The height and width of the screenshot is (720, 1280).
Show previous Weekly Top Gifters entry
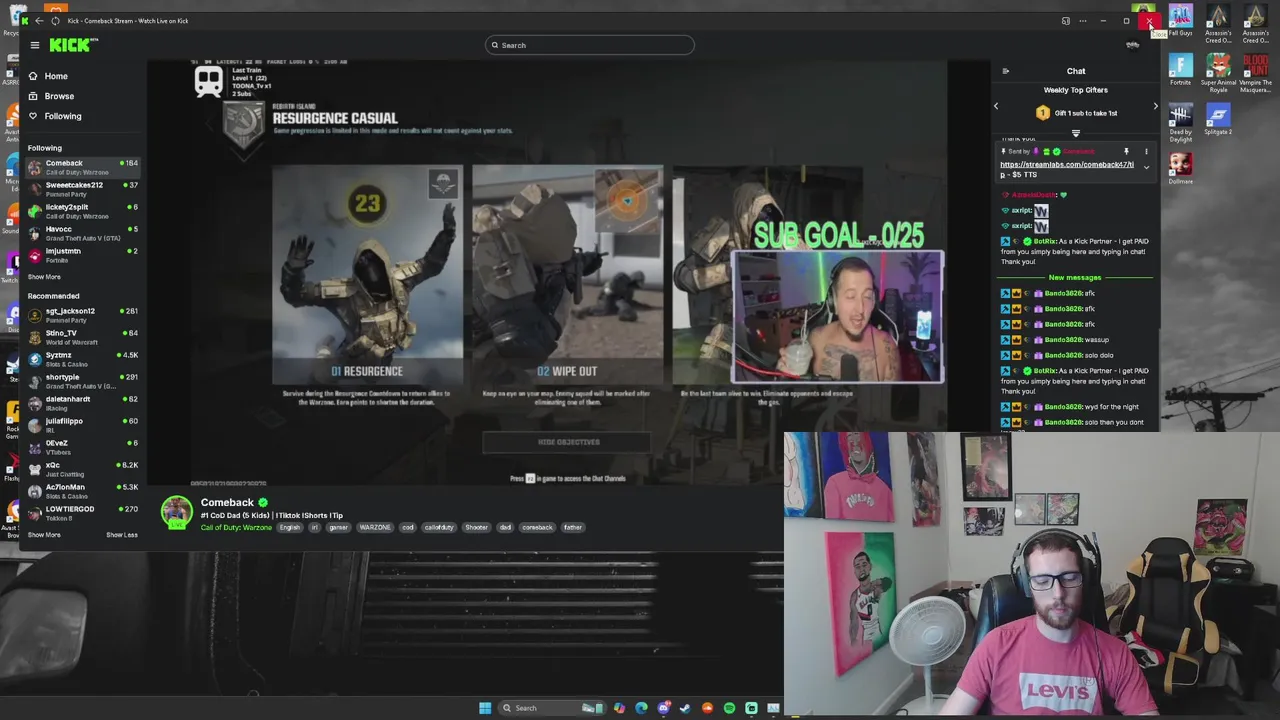pos(996,106)
